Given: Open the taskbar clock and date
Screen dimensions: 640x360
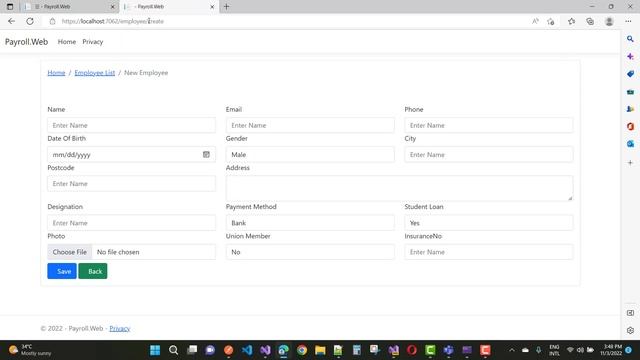Looking at the screenshot, I should (611, 350).
